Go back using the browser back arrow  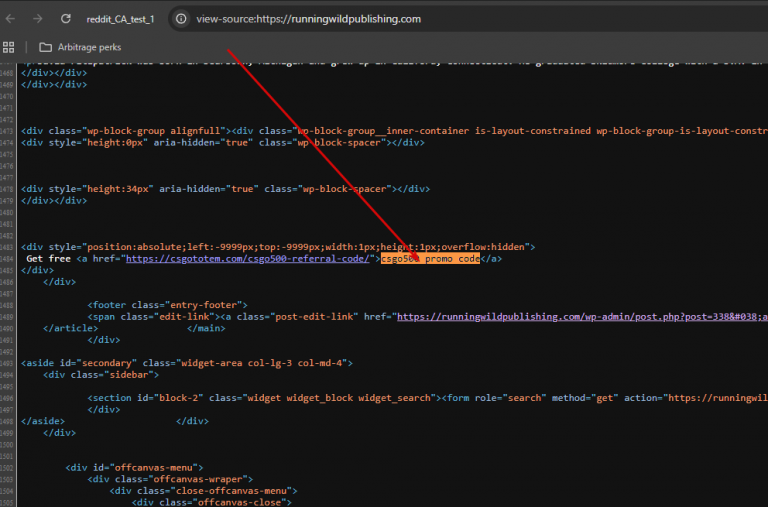pos(10,19)
